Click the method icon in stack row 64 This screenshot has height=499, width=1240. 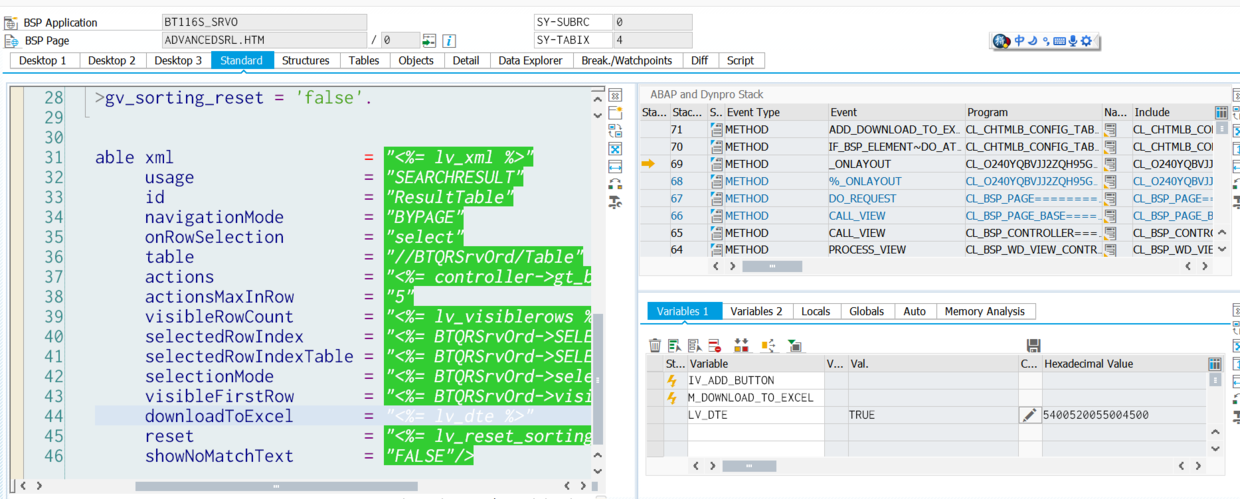[716, 250]
